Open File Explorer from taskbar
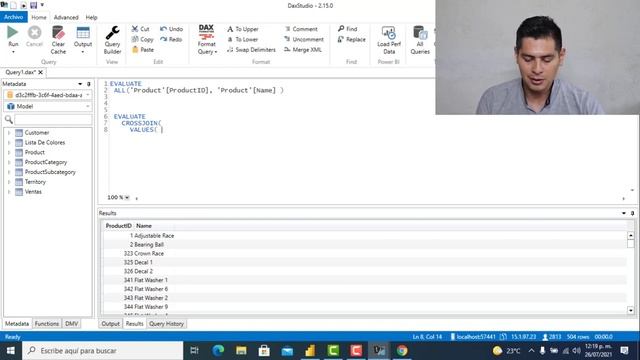The image size is (640, 360). click(x=241, y=351)
